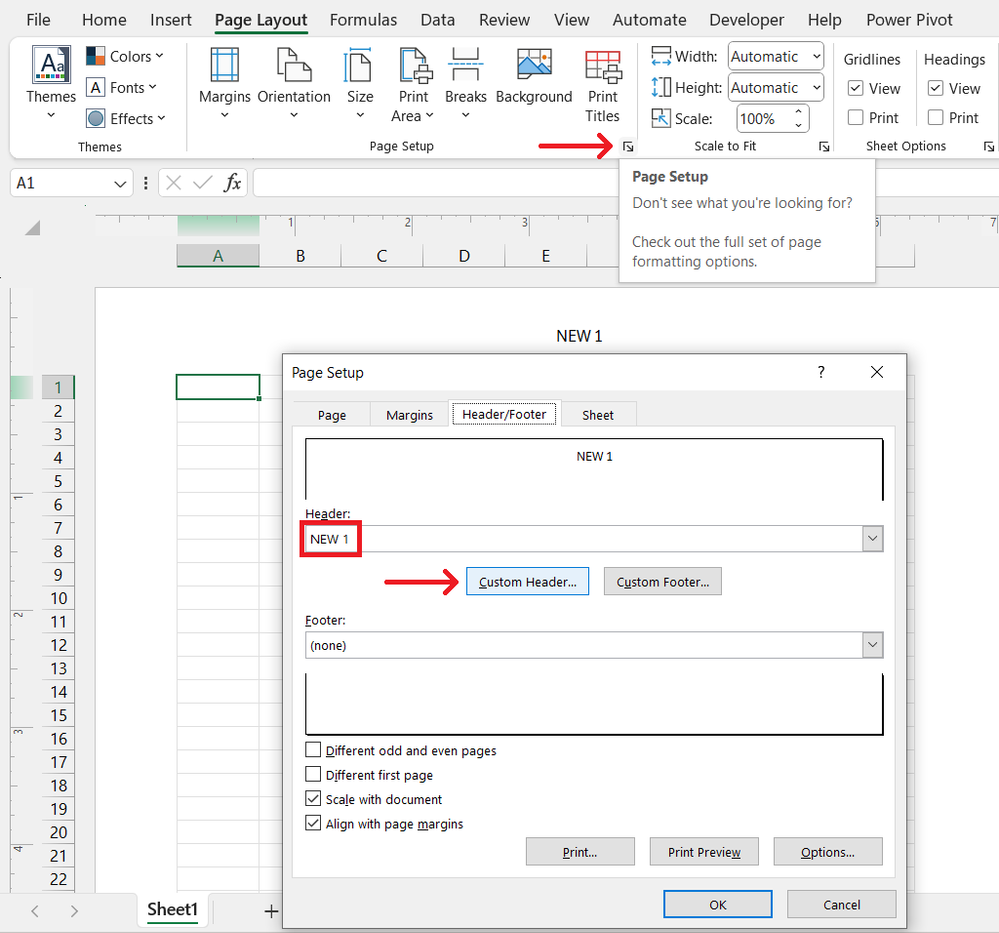Switch to Margins tab in Page Setup
Image resolution: width=999 pixels, height=933 pixels.
409,415
